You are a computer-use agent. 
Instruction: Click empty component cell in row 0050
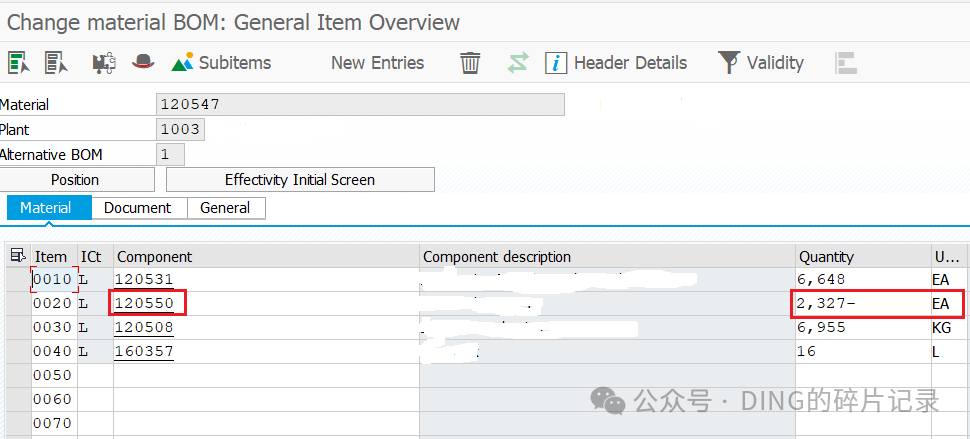coord(267,375)
